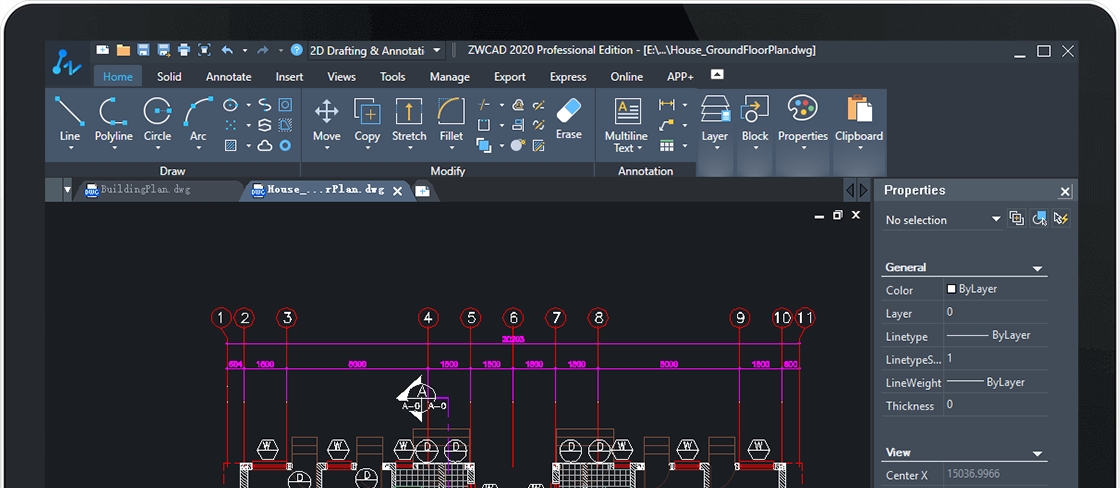The width and height of the screenshot is (1120, 488).
Task: Click the LineWeight ByLayer value
Action: click(x=996, y=382)
